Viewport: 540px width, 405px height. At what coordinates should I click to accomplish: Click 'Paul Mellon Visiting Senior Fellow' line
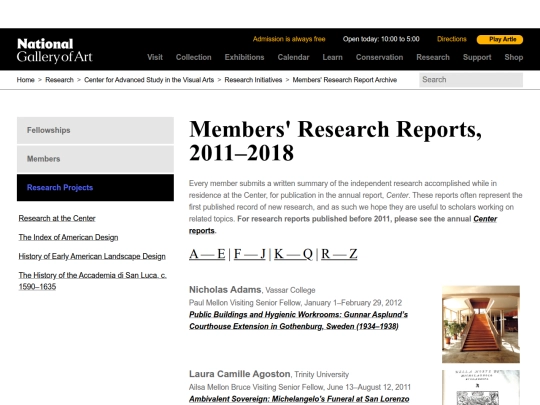295,303
